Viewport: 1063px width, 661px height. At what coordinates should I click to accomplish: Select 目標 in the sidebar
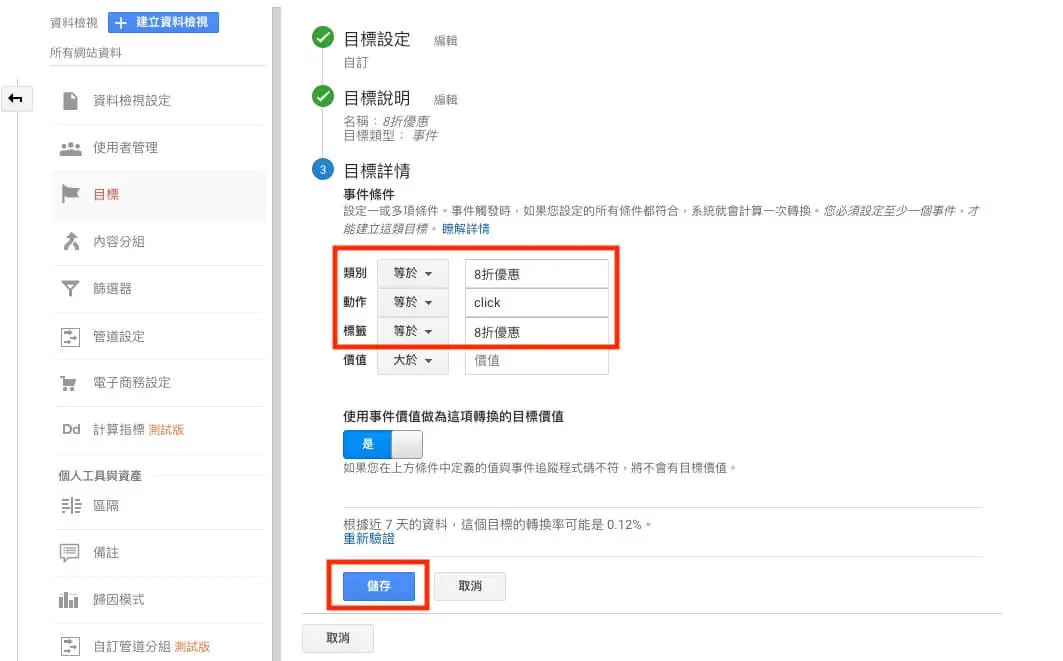coord(106,195)
